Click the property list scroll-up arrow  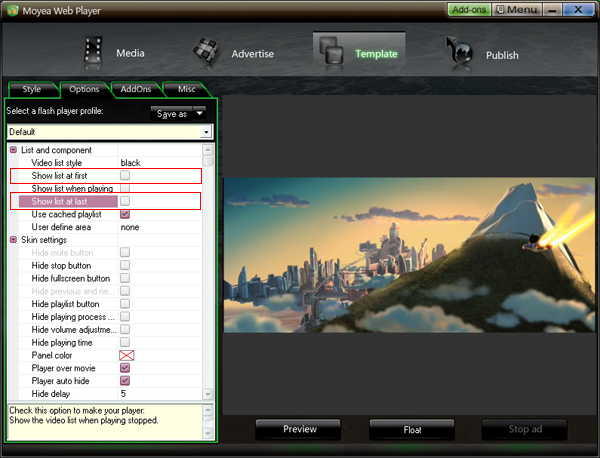207,150
